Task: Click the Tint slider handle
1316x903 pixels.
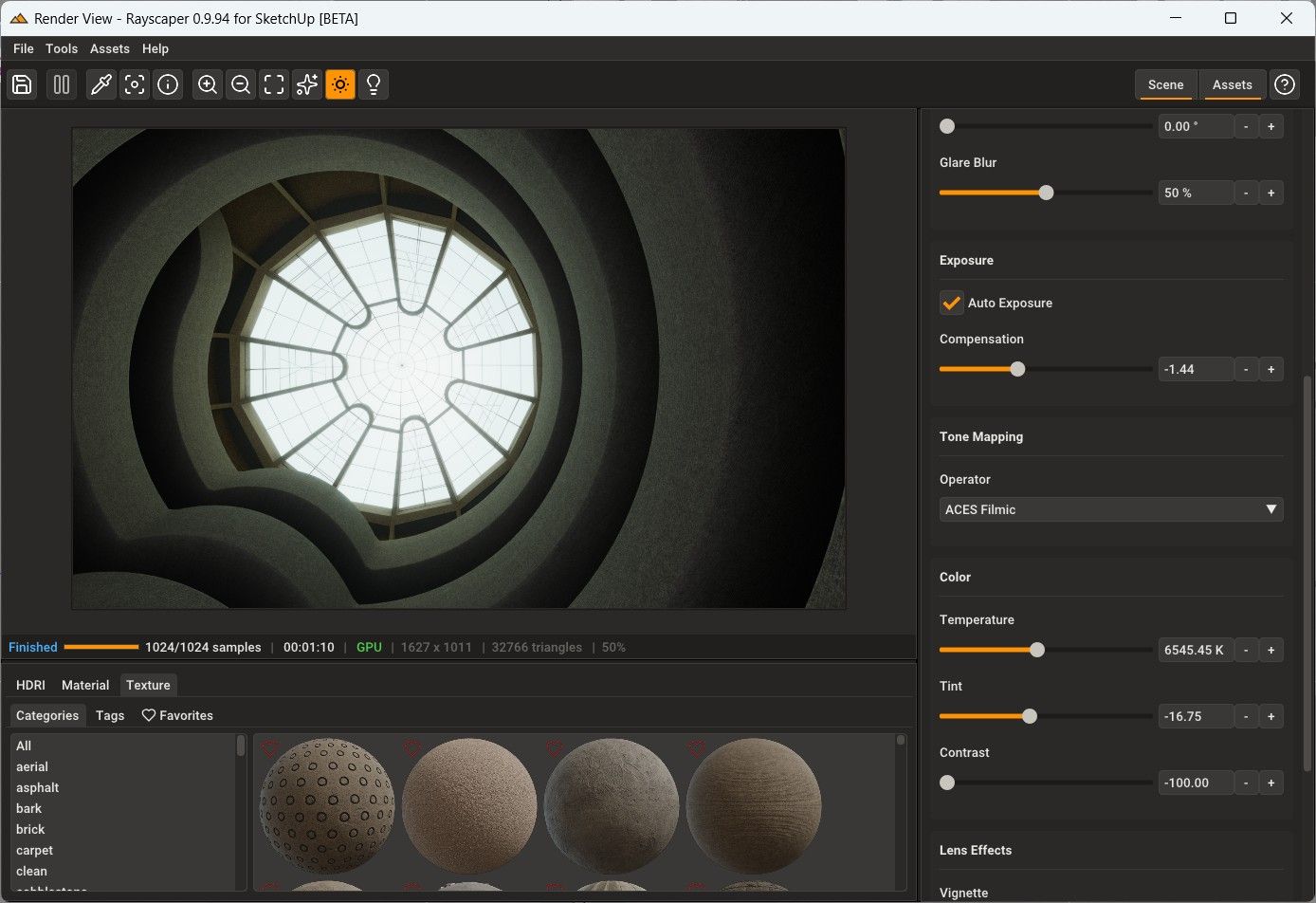Action: [x=1030, y=716]
